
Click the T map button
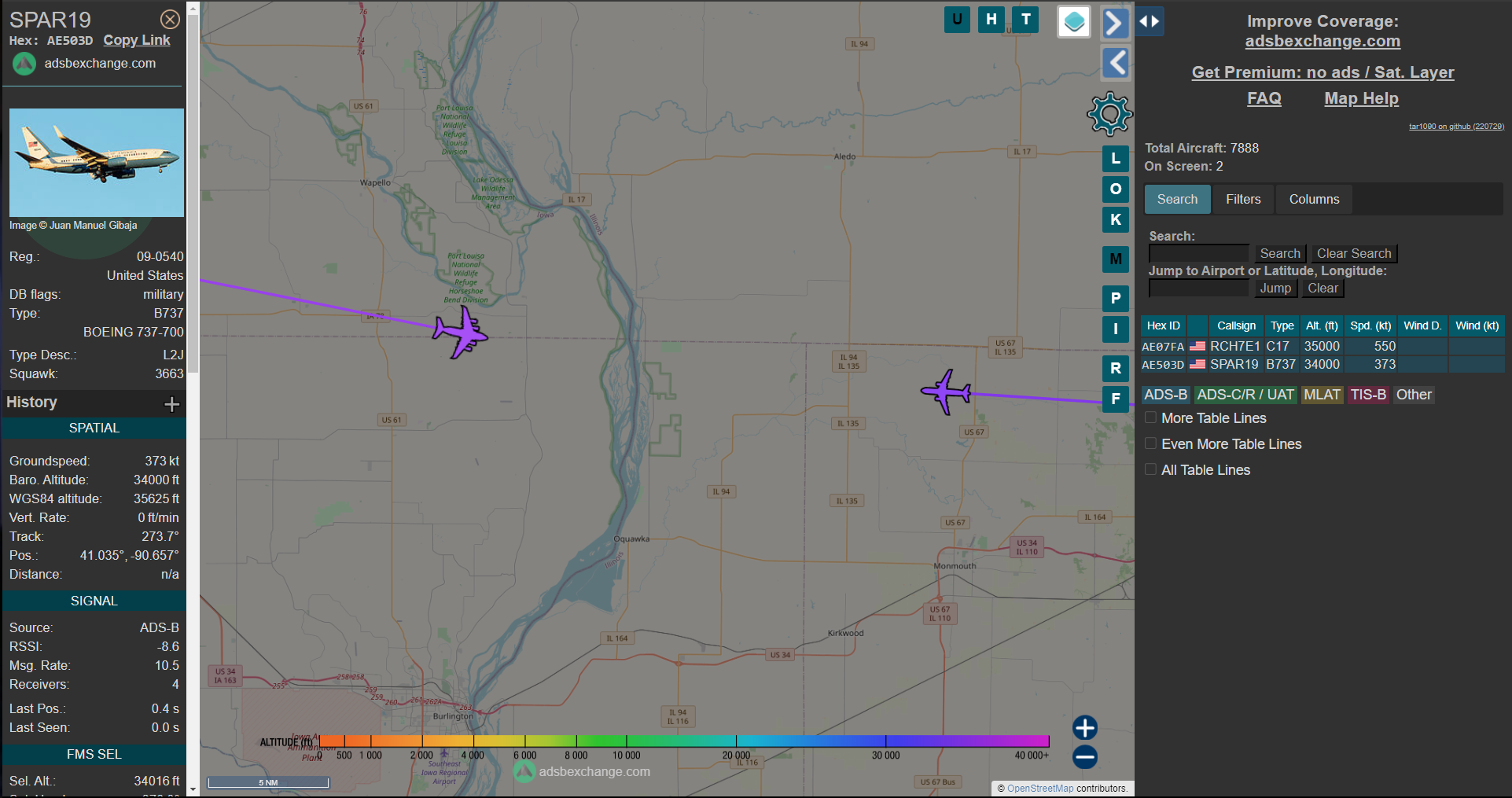1026,20
